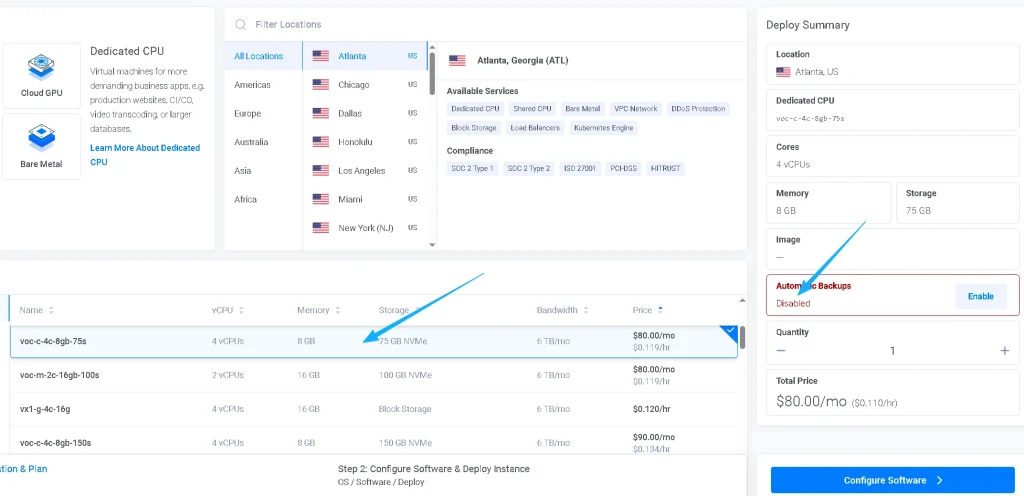Click the search icon in Filter Locations
Viewport: 1024px width, 496px height.
tap(240, 24)
